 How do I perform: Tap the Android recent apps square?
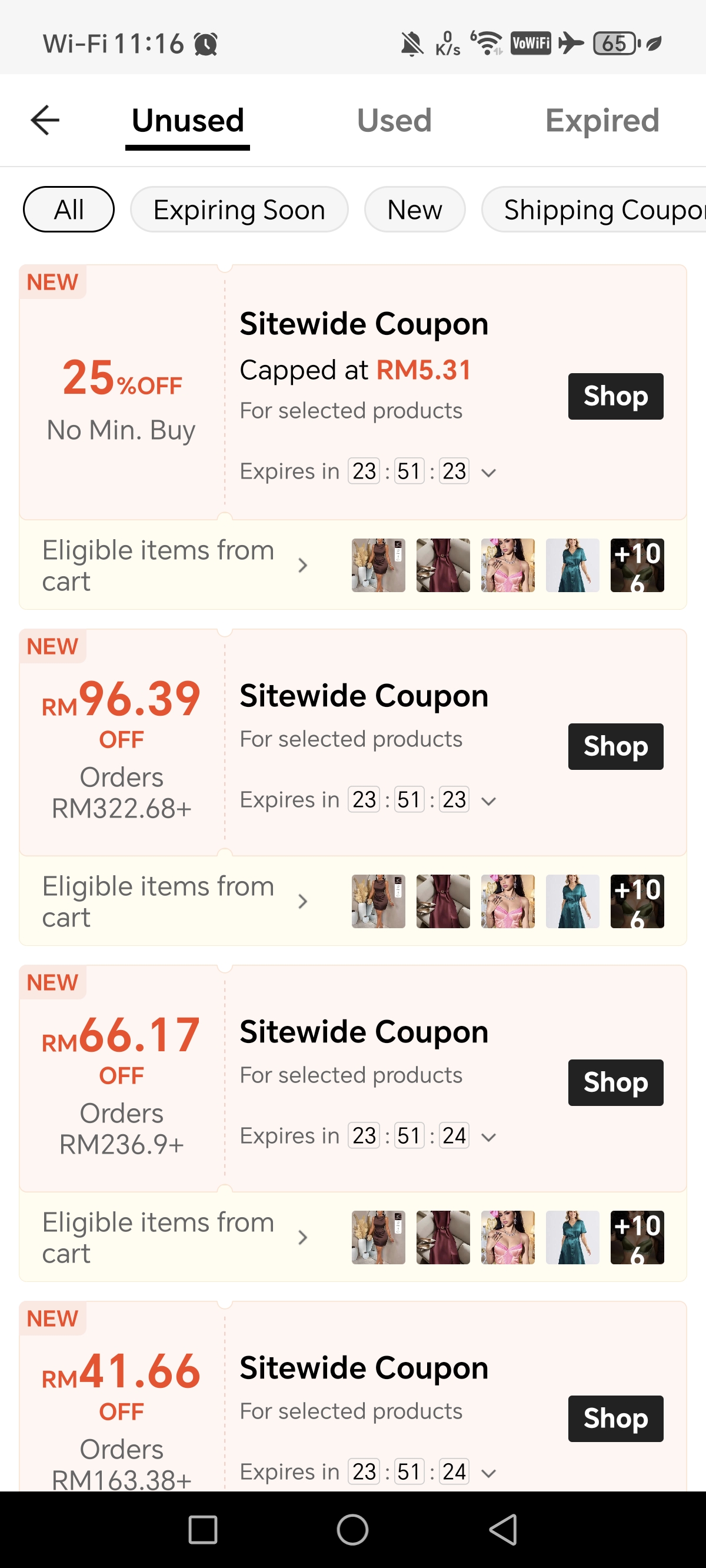coord(202,1530)
